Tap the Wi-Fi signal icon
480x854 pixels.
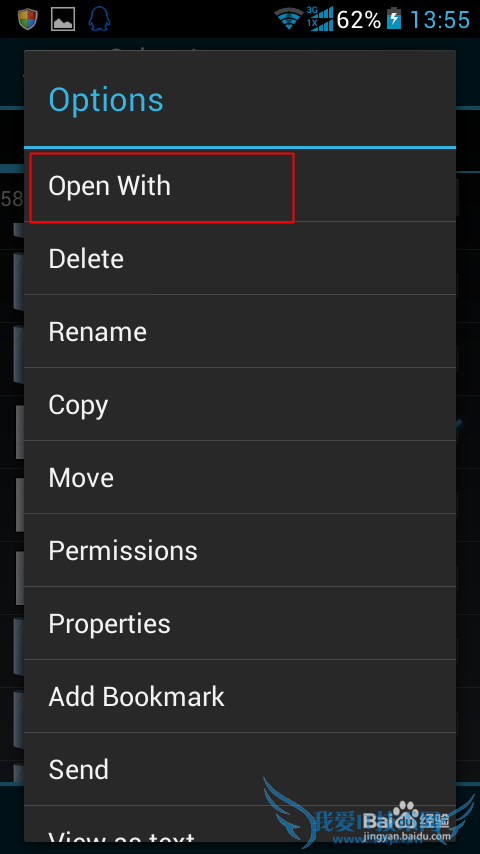point(289,20)
